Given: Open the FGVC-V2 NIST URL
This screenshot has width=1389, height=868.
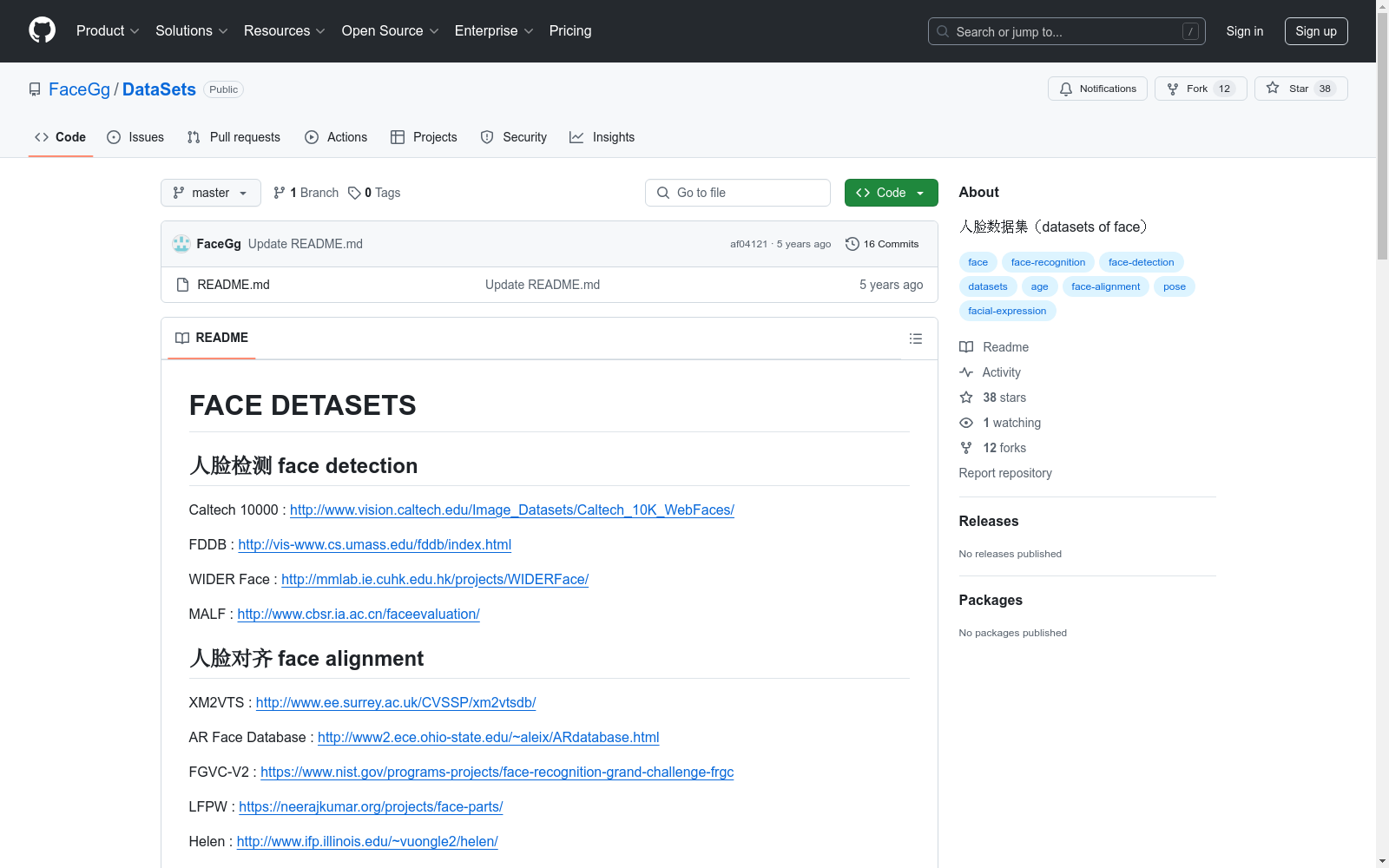Looking at the screenshot, I should (497, 772).
